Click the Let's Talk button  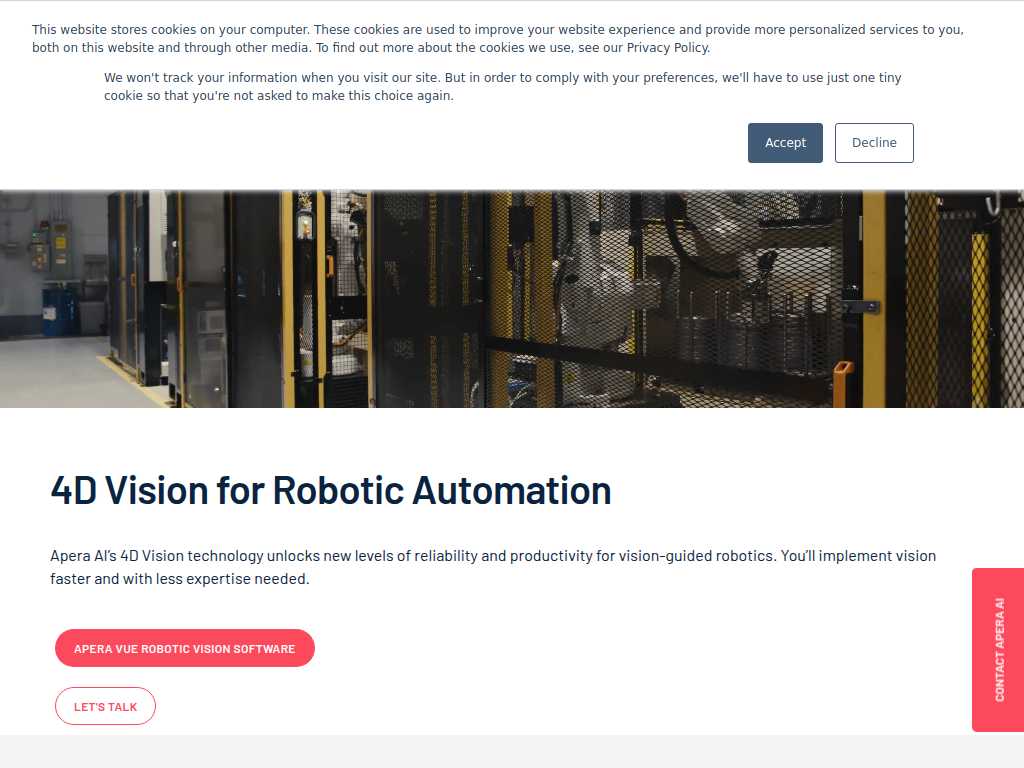[x=105, y=706]
